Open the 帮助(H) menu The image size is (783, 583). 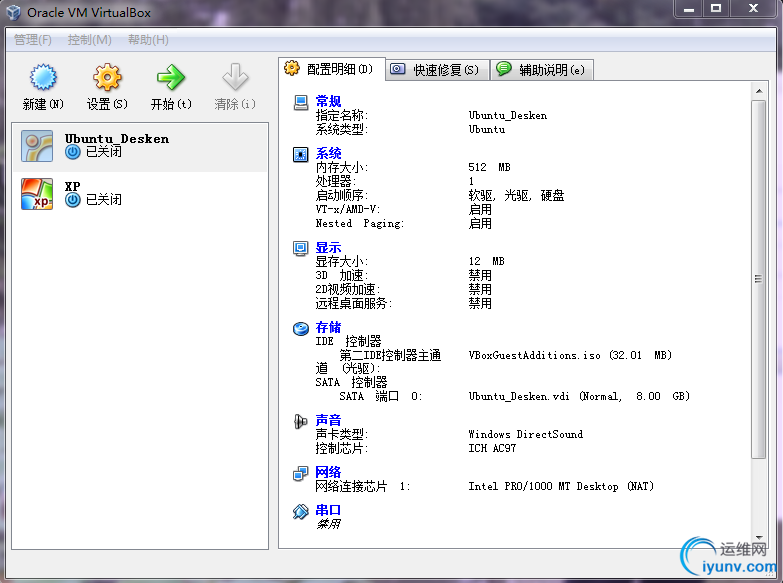click(148, 39)
